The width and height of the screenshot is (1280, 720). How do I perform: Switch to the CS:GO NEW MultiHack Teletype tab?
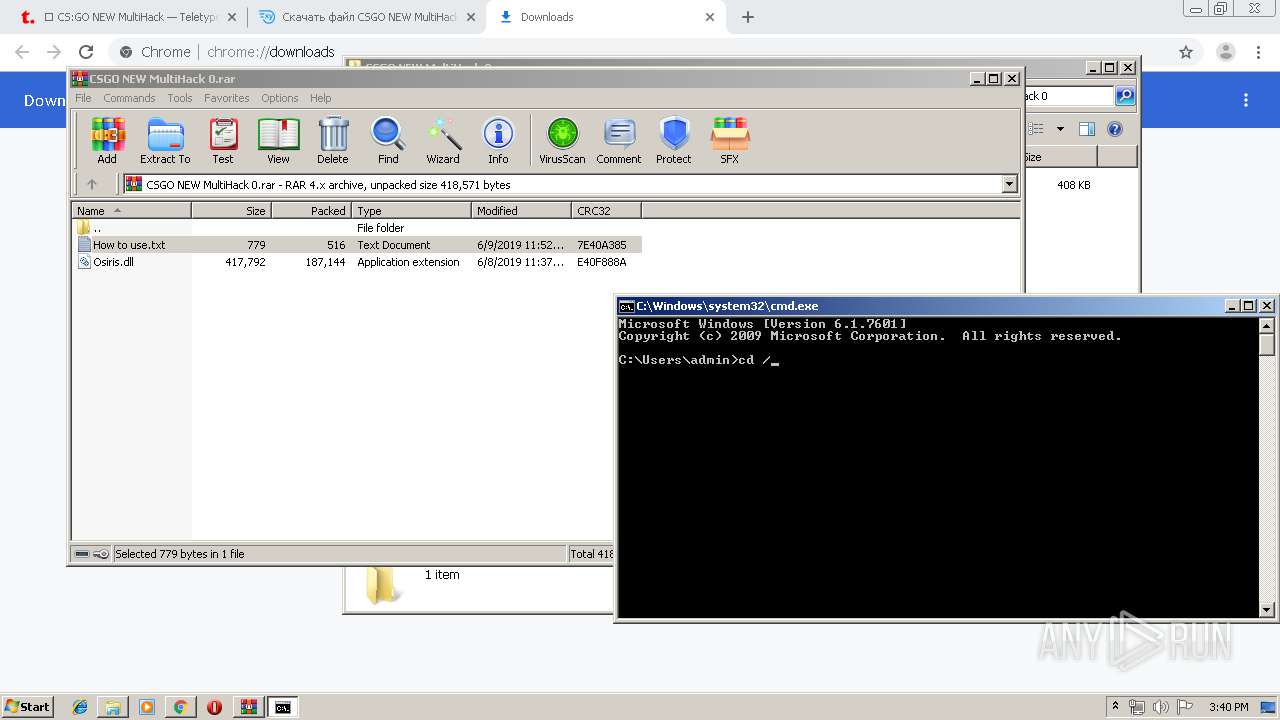(x=130, y=17)
